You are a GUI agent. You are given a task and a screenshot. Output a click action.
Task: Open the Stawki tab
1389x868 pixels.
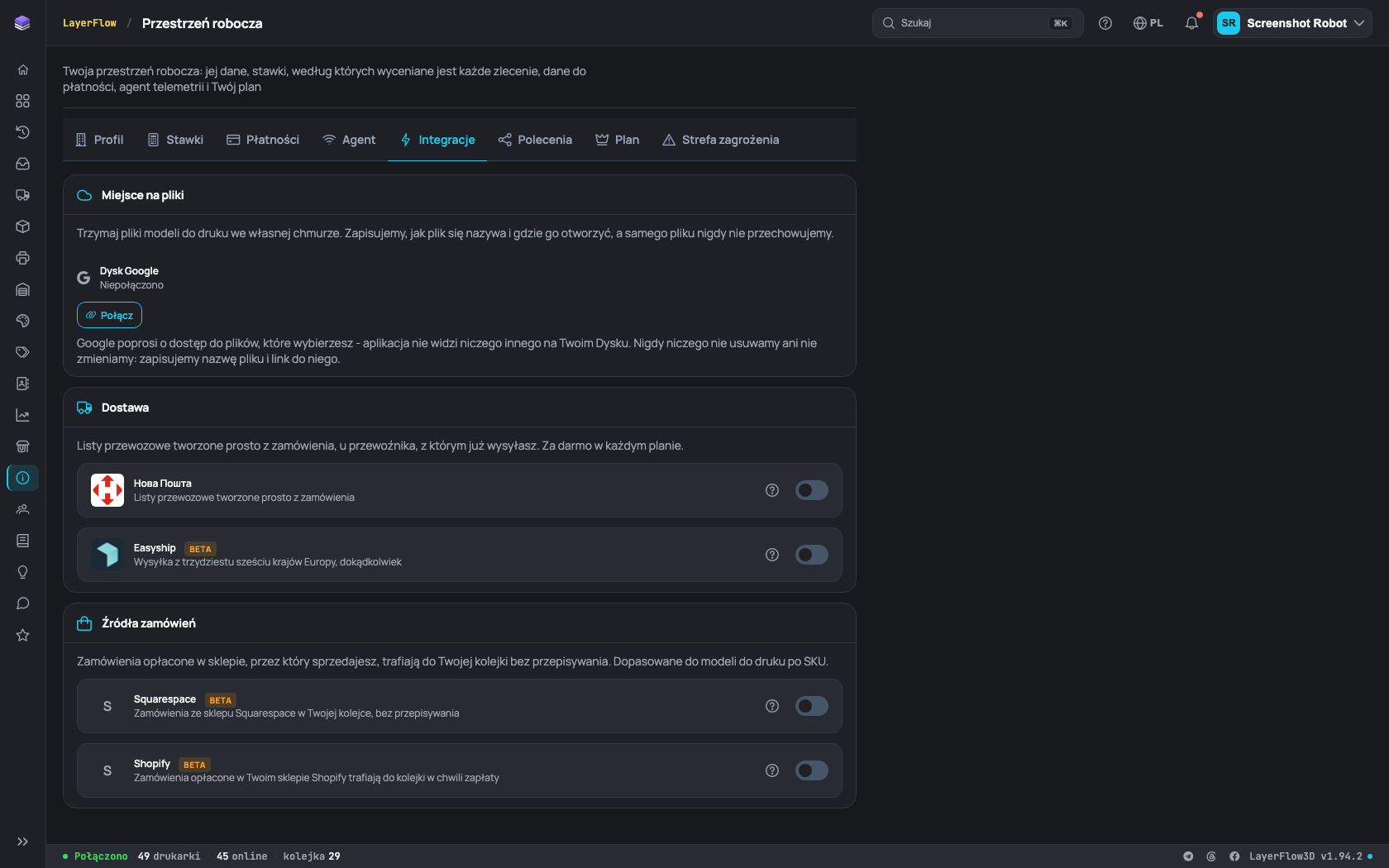tap(175, 140)
